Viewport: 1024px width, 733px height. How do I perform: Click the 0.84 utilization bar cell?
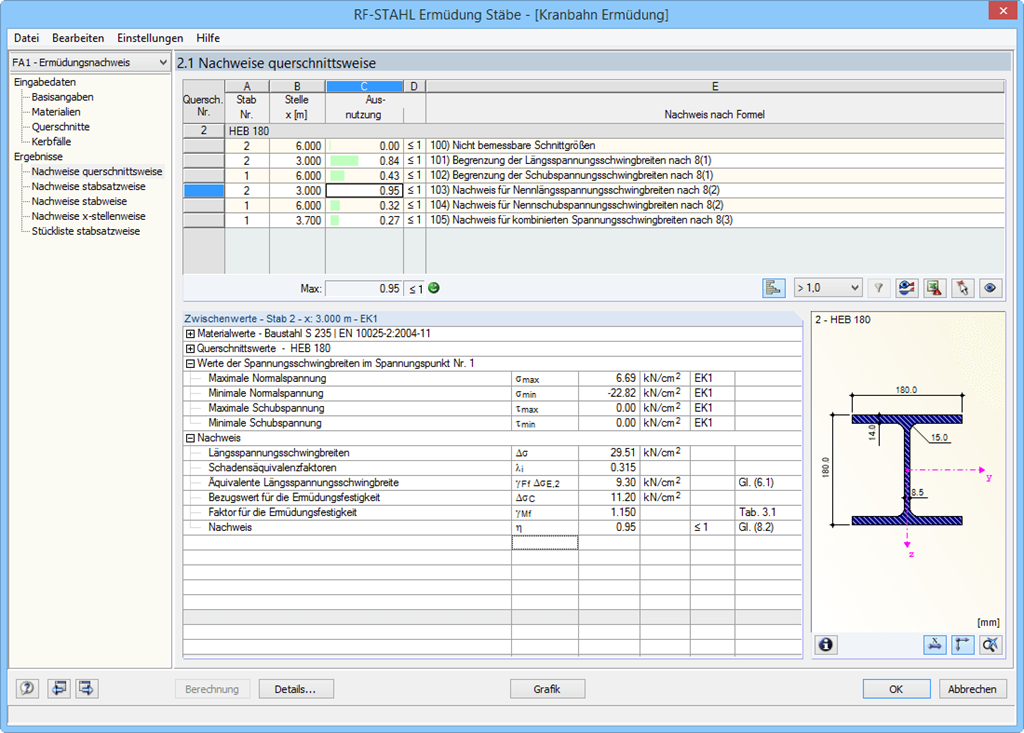[x=364, y=161]
